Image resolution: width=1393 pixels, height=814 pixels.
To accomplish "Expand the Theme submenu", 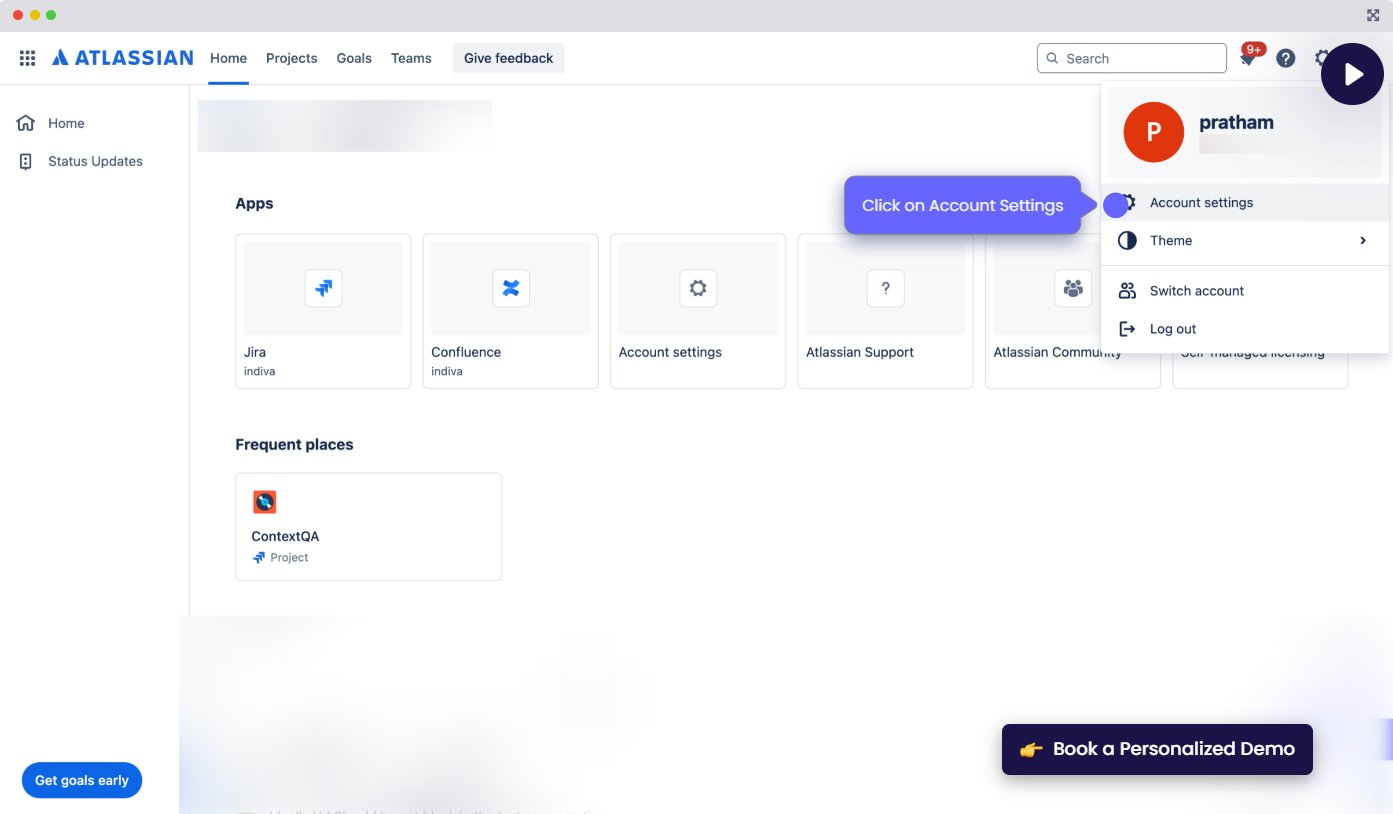I will coord(1244,240).
